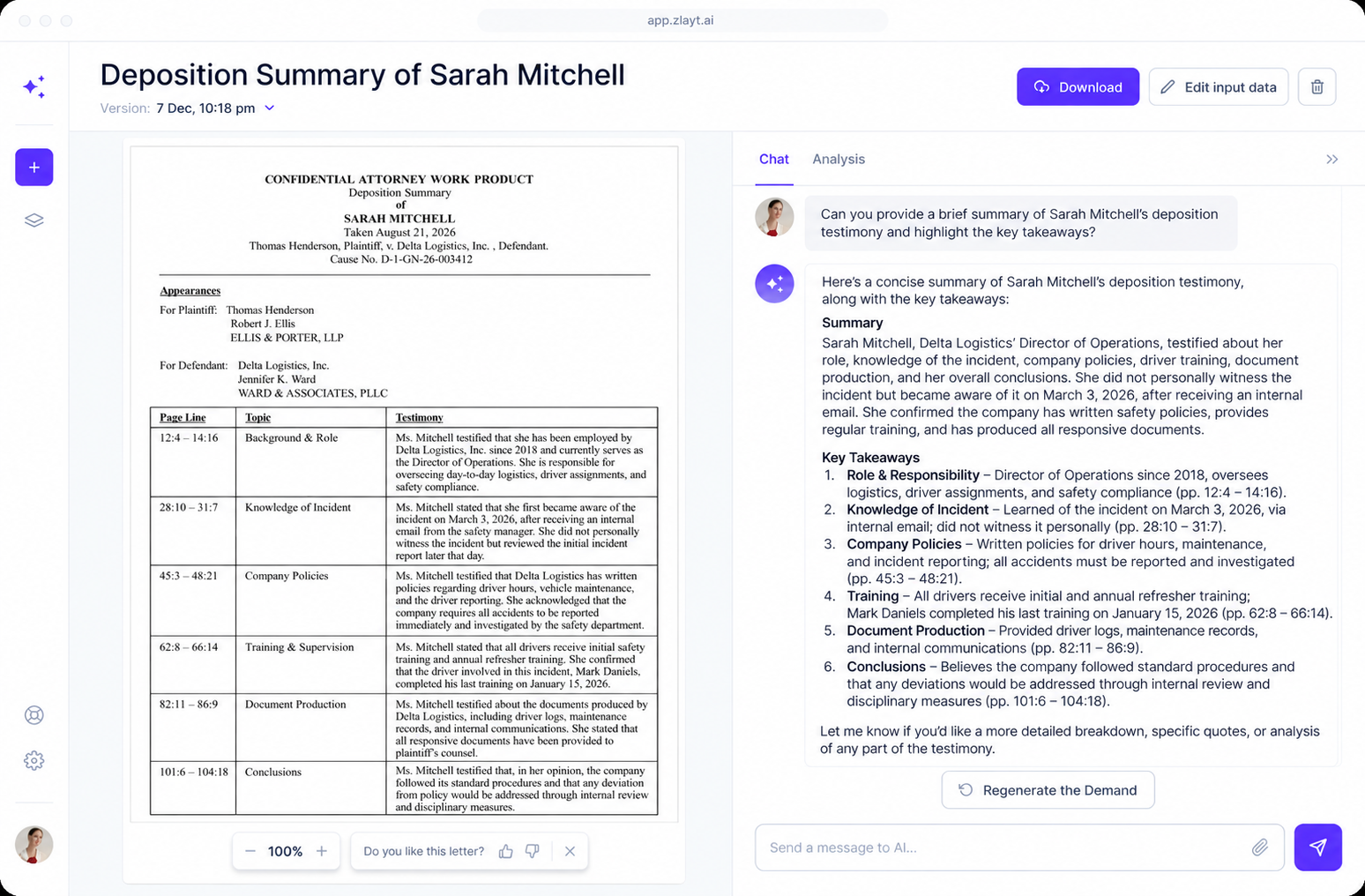Click 'Role & Responsibility' takeaway in chat
Screen dimensions: 1365x896
[x=914, y=475]
